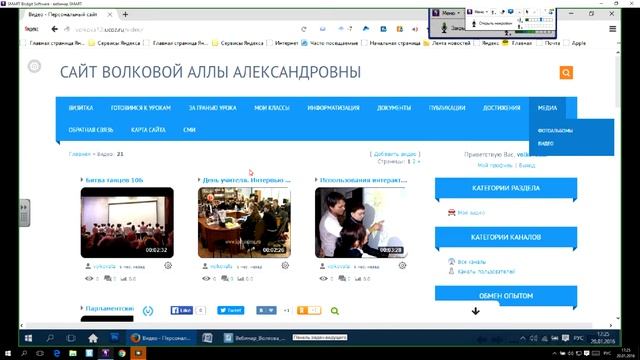Open settings gear for 'День учителя' video
This screenshot has height=360, width=640.
(285, 266)
